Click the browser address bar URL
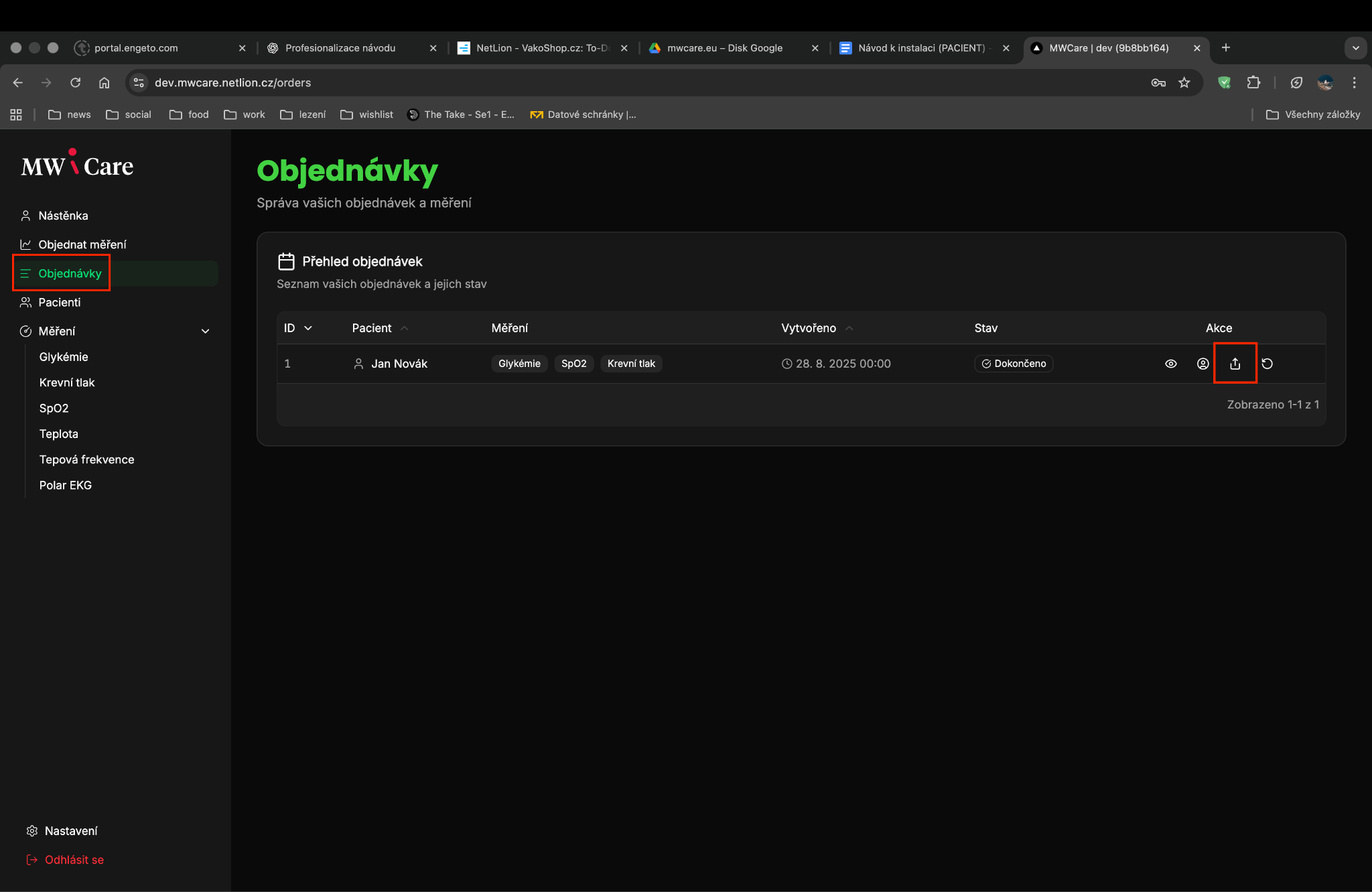 point(232,82)
